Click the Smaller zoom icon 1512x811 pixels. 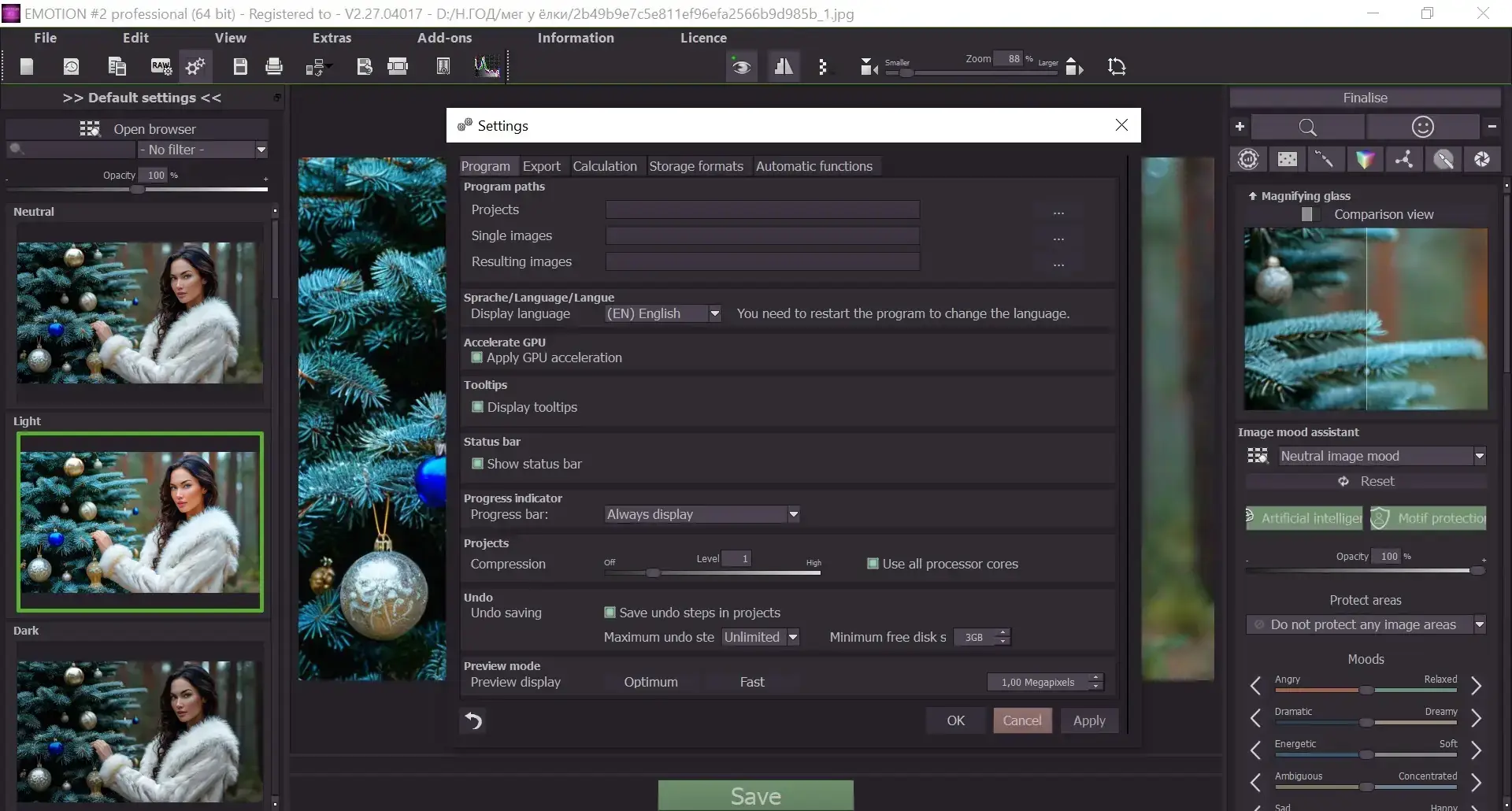point(869,68)
